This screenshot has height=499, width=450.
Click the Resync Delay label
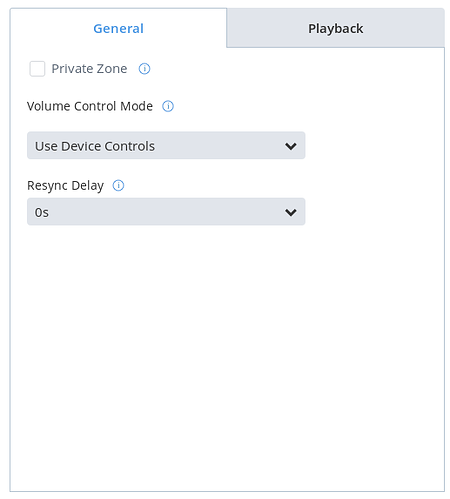[x=65, y=185]
